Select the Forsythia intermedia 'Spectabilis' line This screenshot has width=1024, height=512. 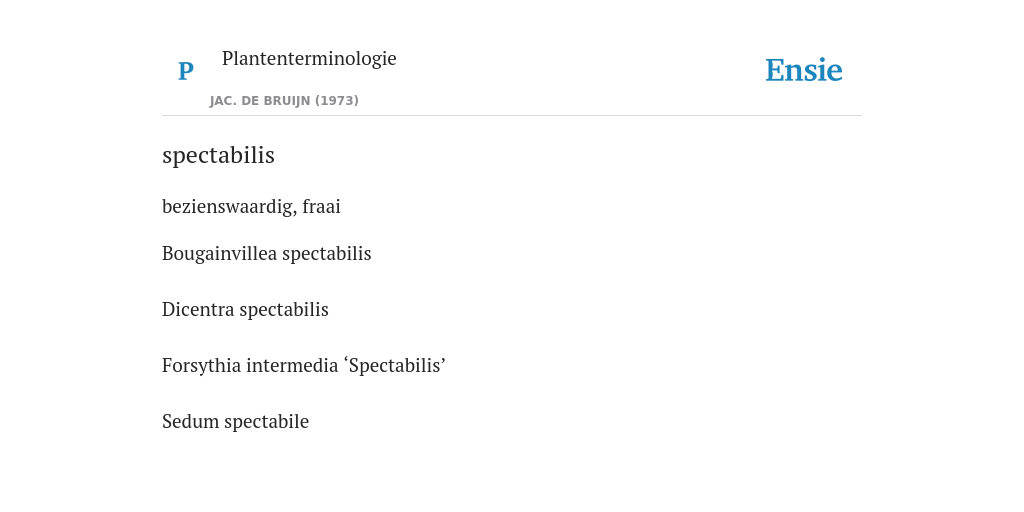pyautogui.click(x=304, y=366)
